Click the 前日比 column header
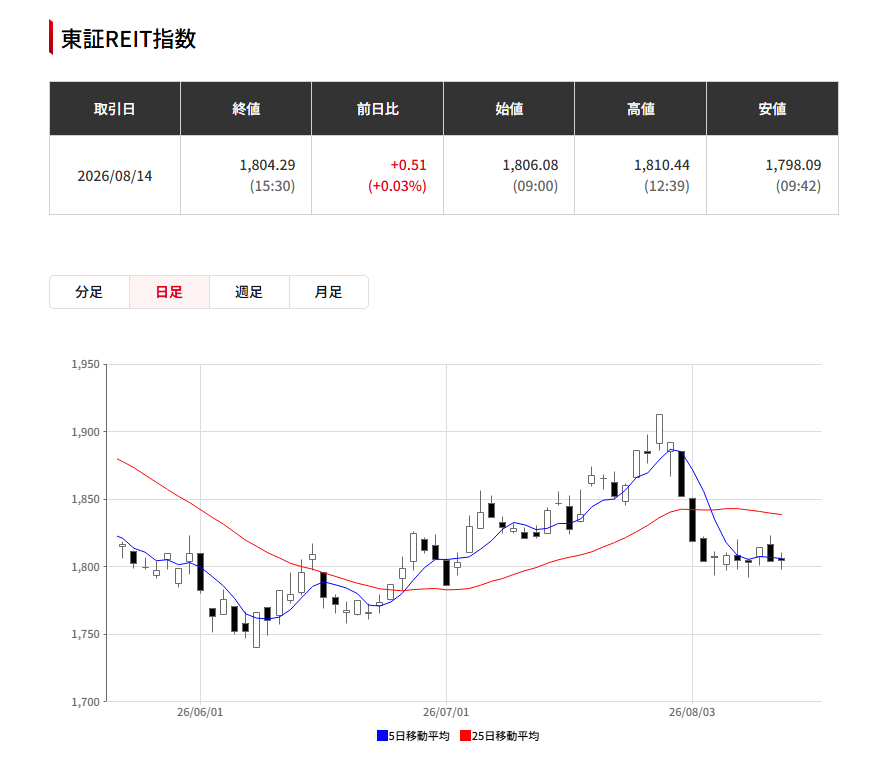Image resolution: width=880 pixels, height=767 pixels. pos(378,109)
